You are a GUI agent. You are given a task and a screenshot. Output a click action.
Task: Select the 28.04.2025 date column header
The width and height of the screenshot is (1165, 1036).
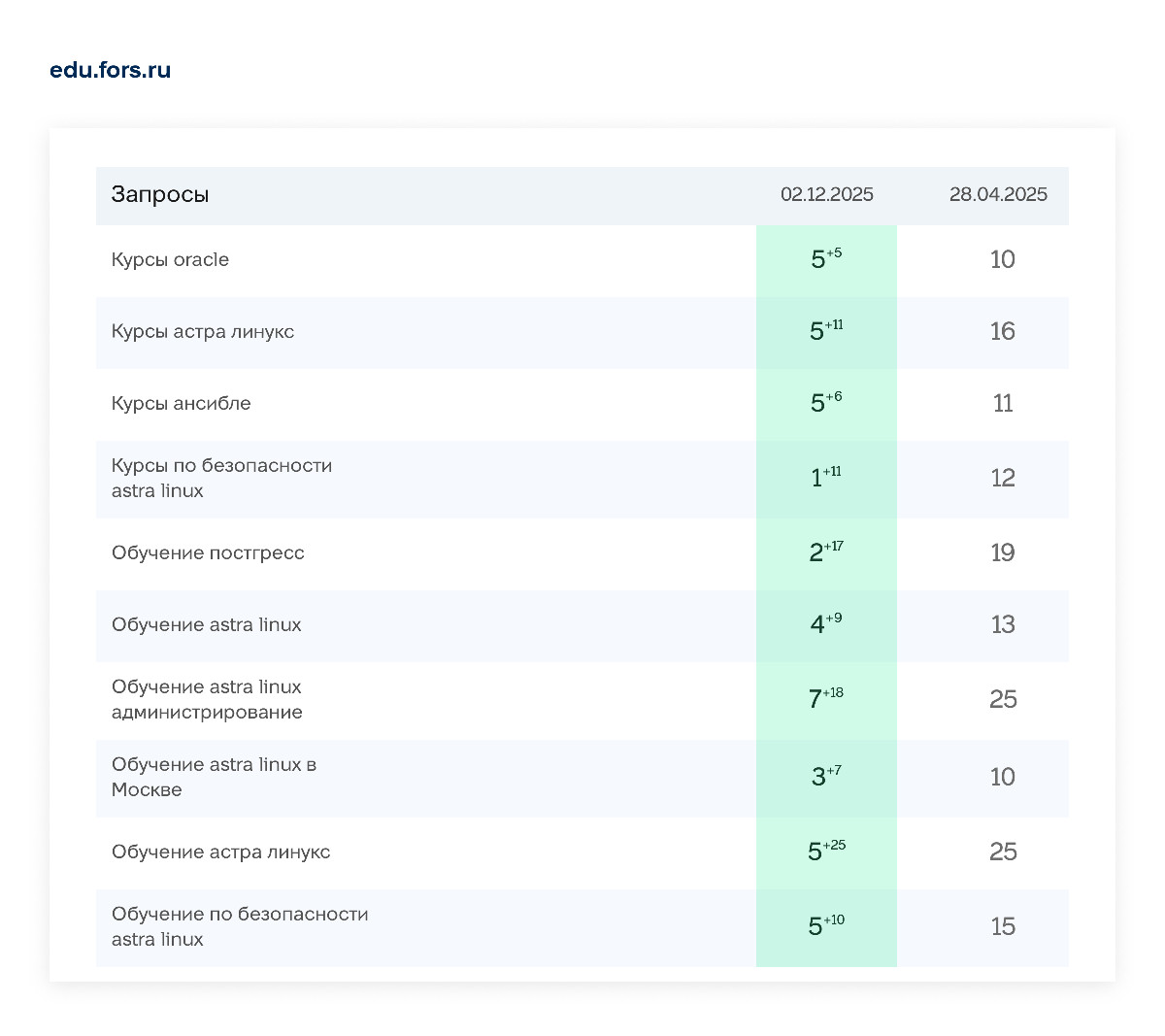(x=998, y=194)
